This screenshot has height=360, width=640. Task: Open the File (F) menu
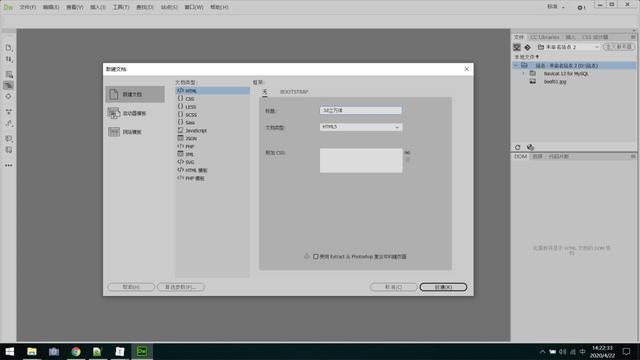[28, 7]
